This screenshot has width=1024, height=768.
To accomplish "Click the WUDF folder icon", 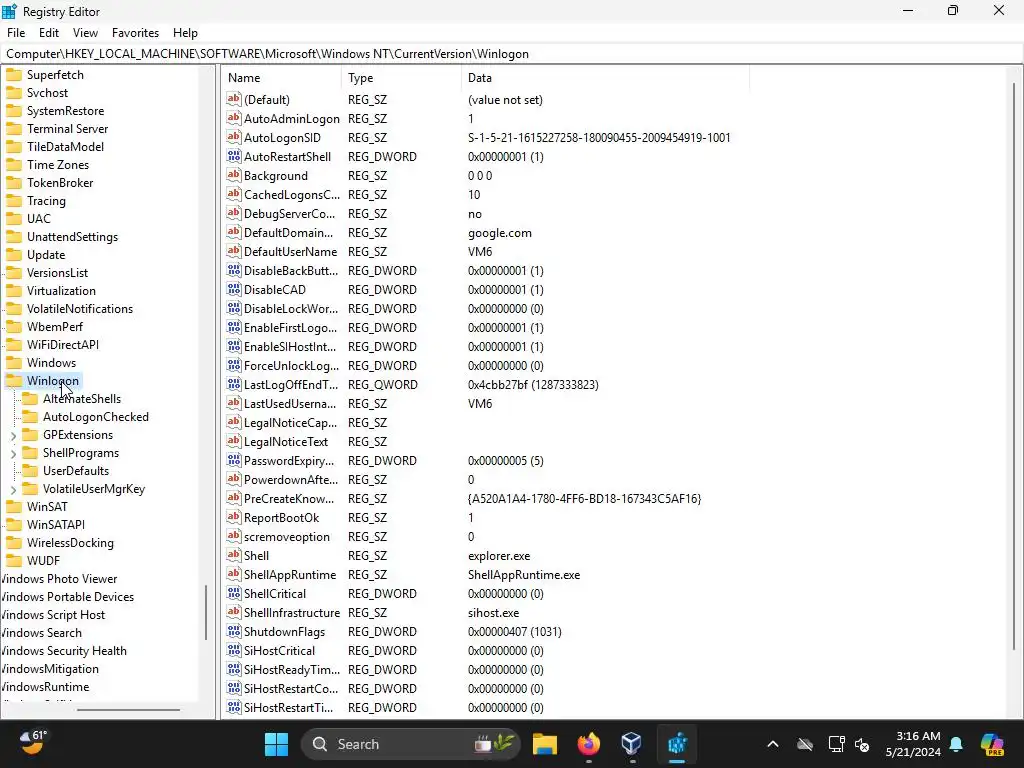I will [x=14, y=560].
